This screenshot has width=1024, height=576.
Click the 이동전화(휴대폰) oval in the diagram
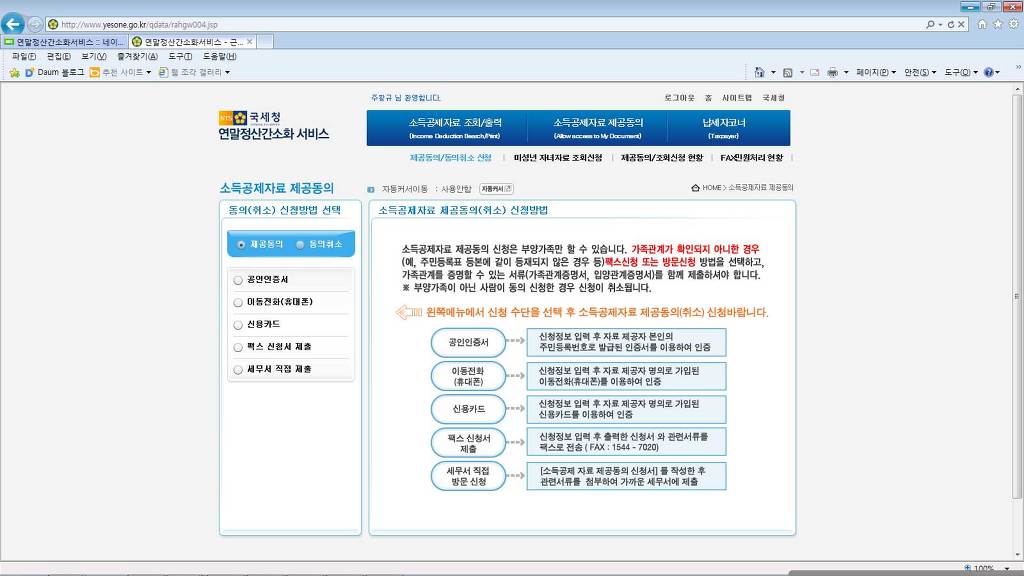pyautogui.click(x=468, y=376)
